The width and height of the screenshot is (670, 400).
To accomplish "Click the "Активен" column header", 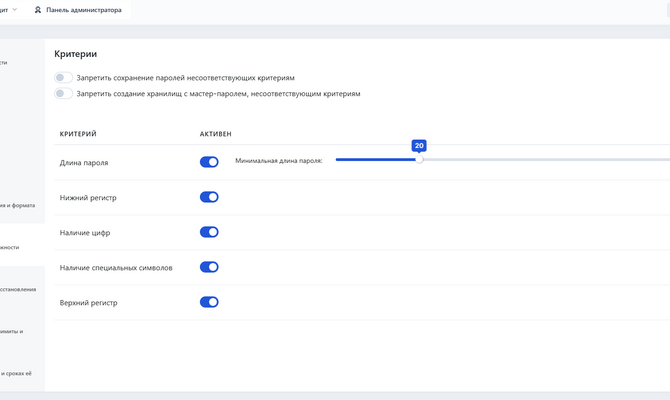I will [215, 134].
